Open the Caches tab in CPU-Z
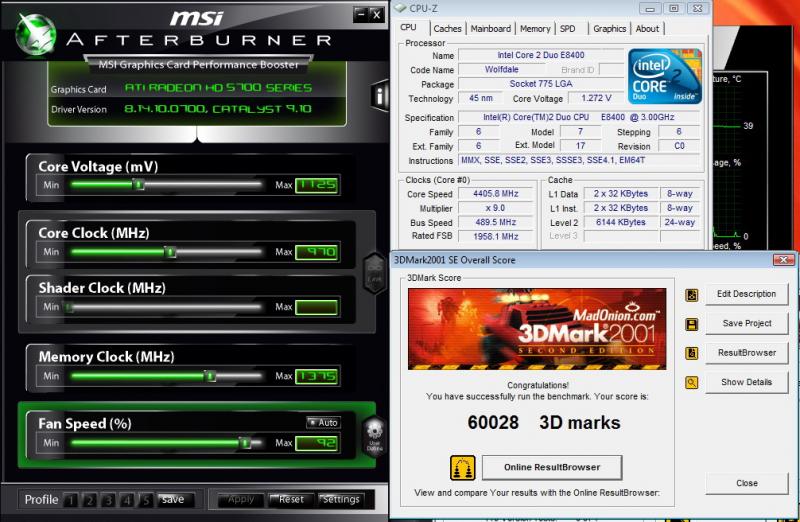 [447, 29]
